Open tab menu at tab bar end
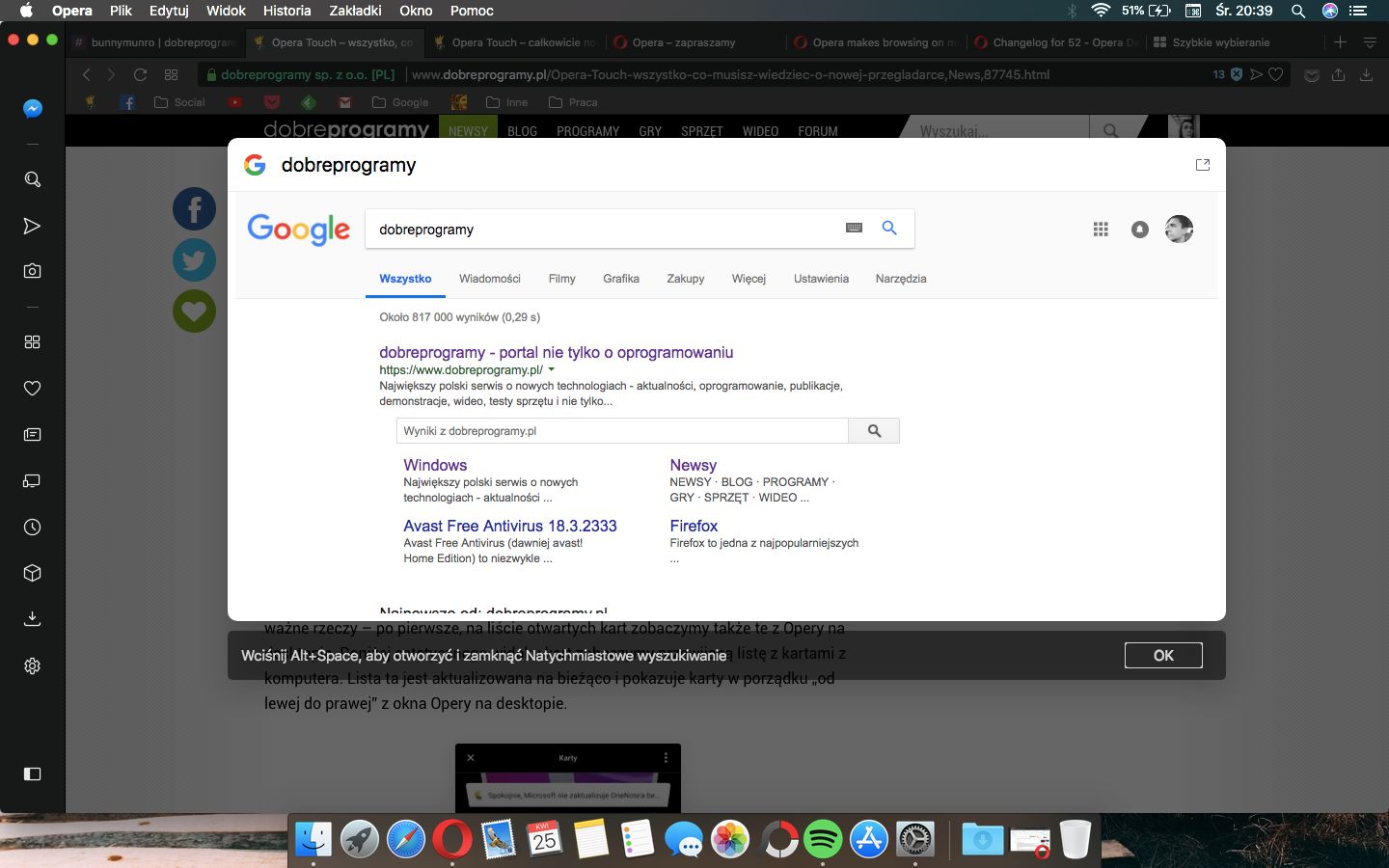 [1369, 42]
